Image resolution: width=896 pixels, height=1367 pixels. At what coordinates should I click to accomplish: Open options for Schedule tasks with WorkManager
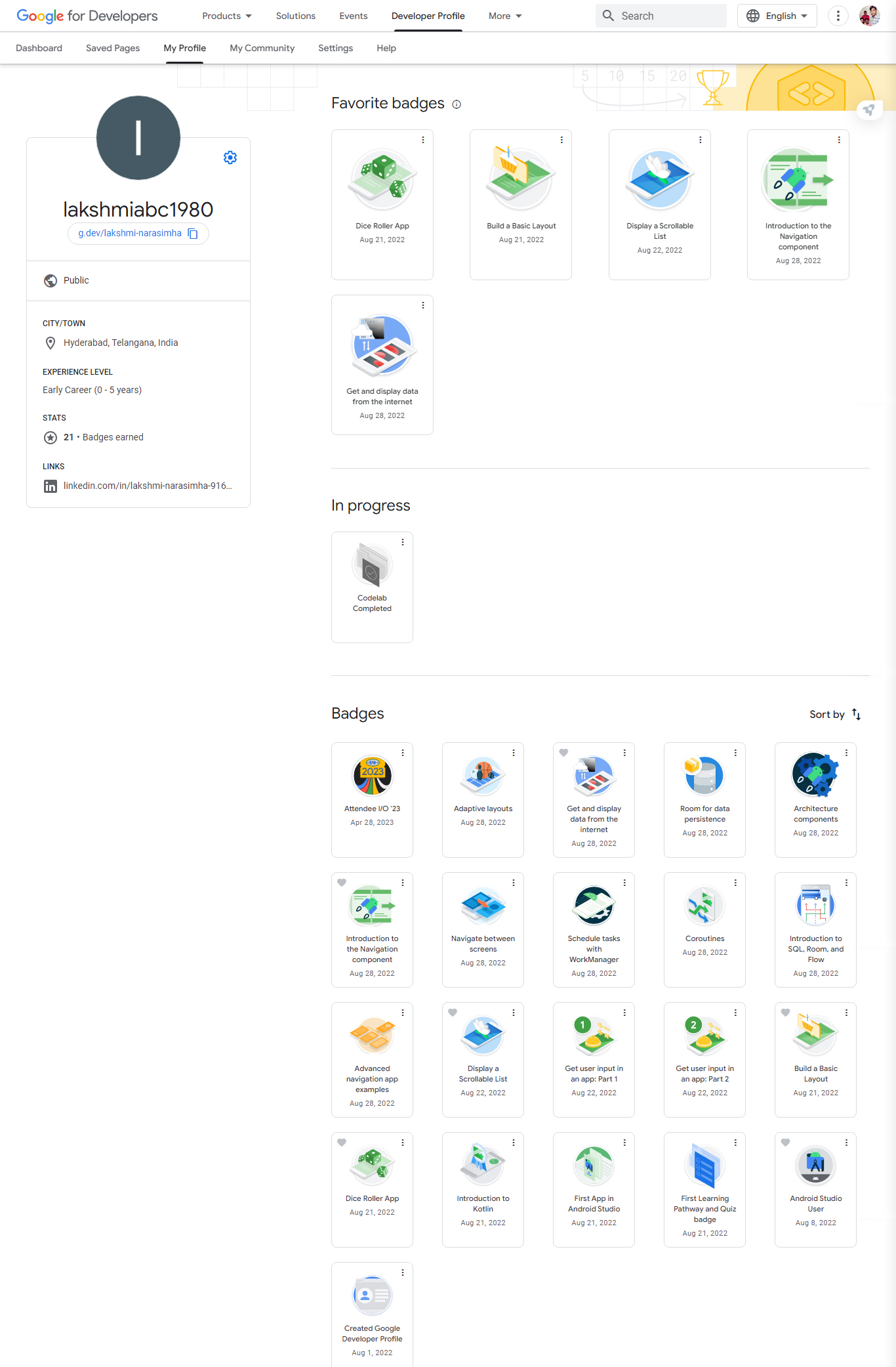coord(624,883)
